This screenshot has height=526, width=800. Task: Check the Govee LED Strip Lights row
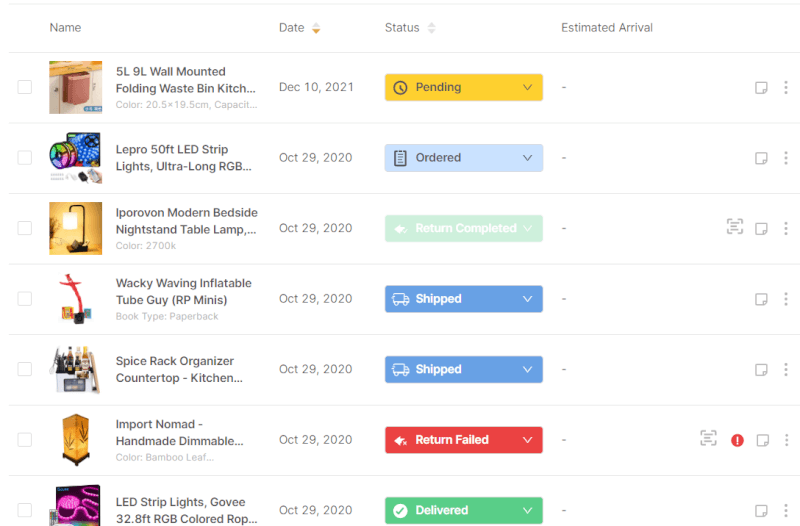pos(24,510)
